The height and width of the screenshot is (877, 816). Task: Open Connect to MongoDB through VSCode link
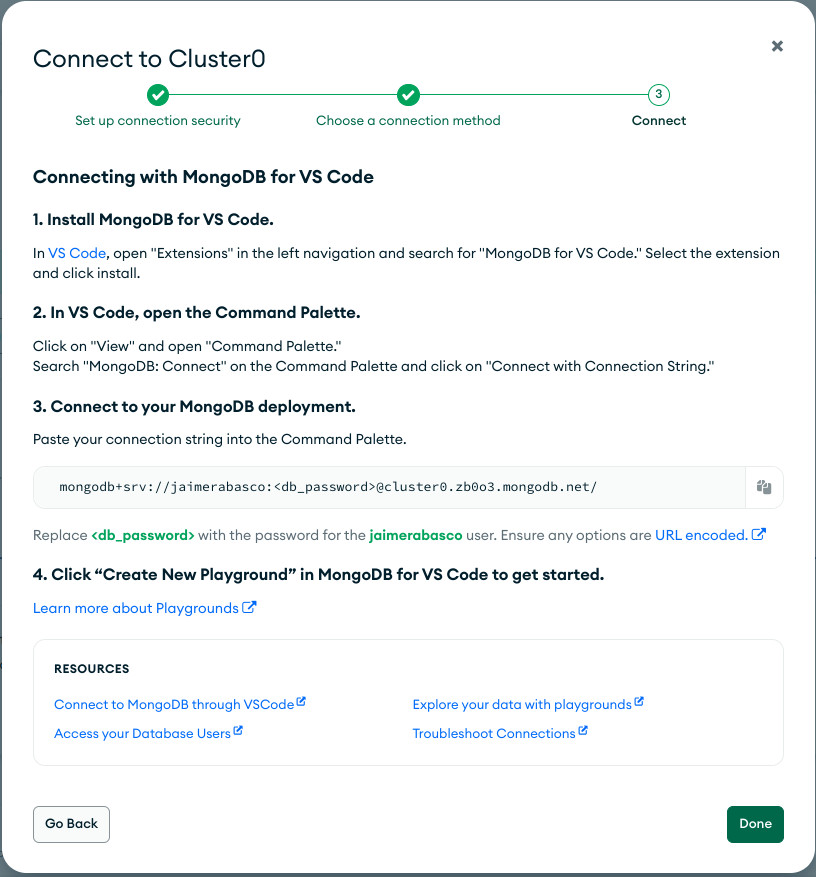click(174, 705)
